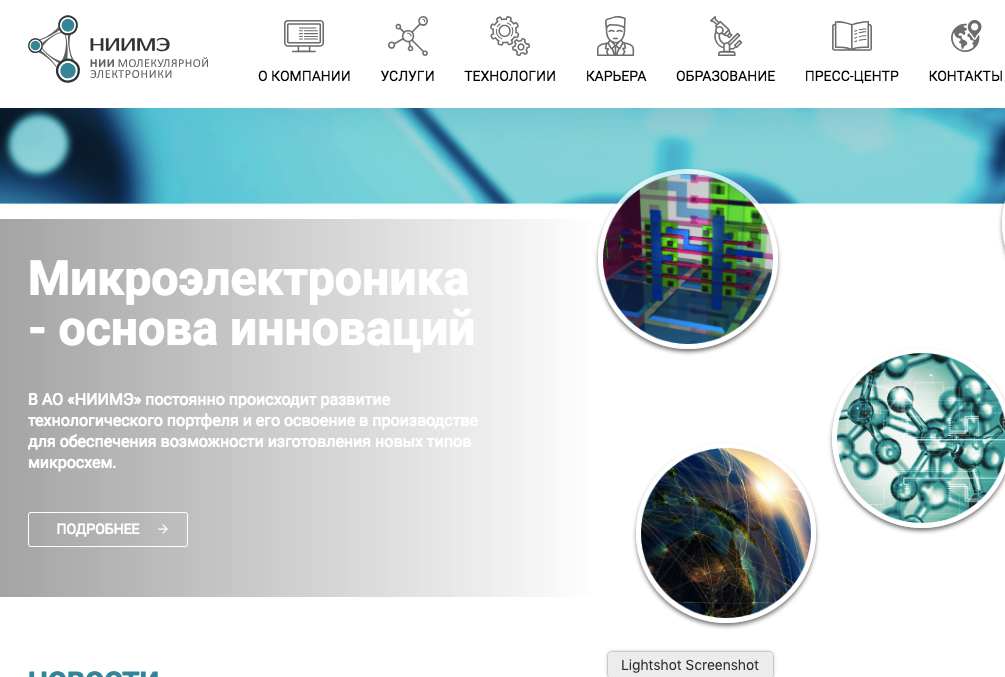Go to КОНТАКТЫ page

[964, 75]
